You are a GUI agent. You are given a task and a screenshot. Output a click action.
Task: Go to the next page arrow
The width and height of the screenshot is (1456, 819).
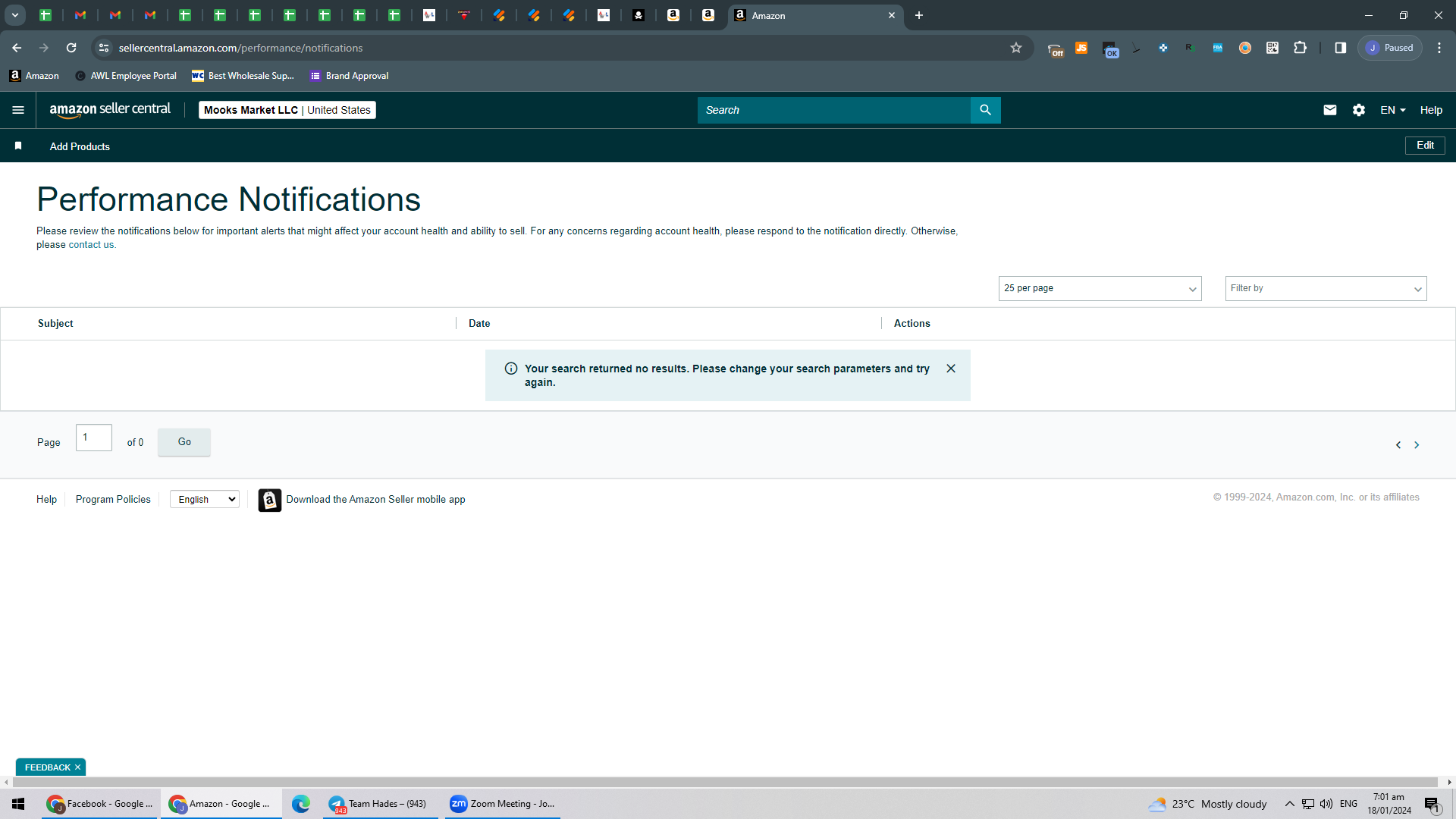pyautogui.click(x=1417, y=445)
